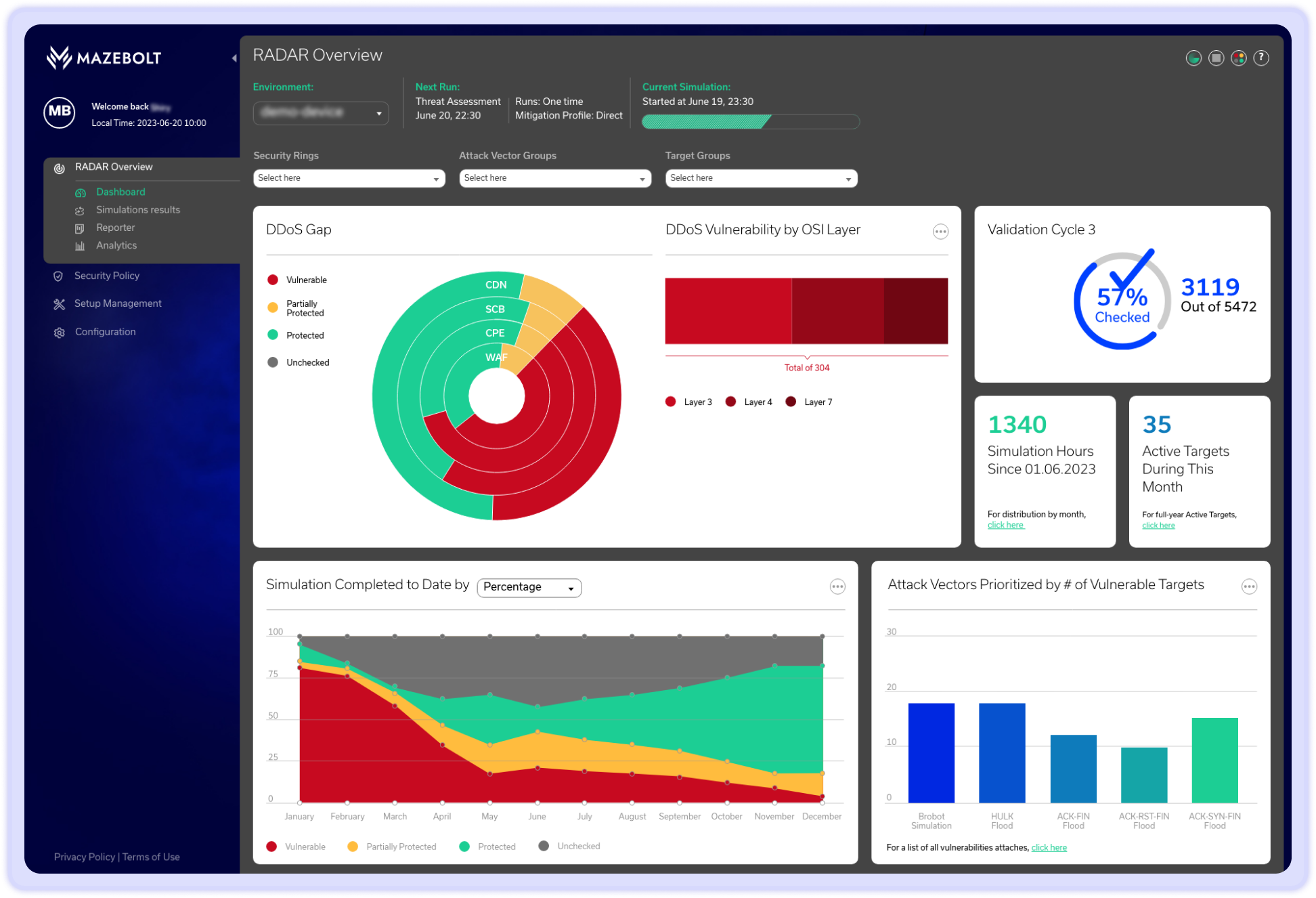
Task: Toggle the Vulnerable legend item in DDoS Gap
Action: coord(297,280)
